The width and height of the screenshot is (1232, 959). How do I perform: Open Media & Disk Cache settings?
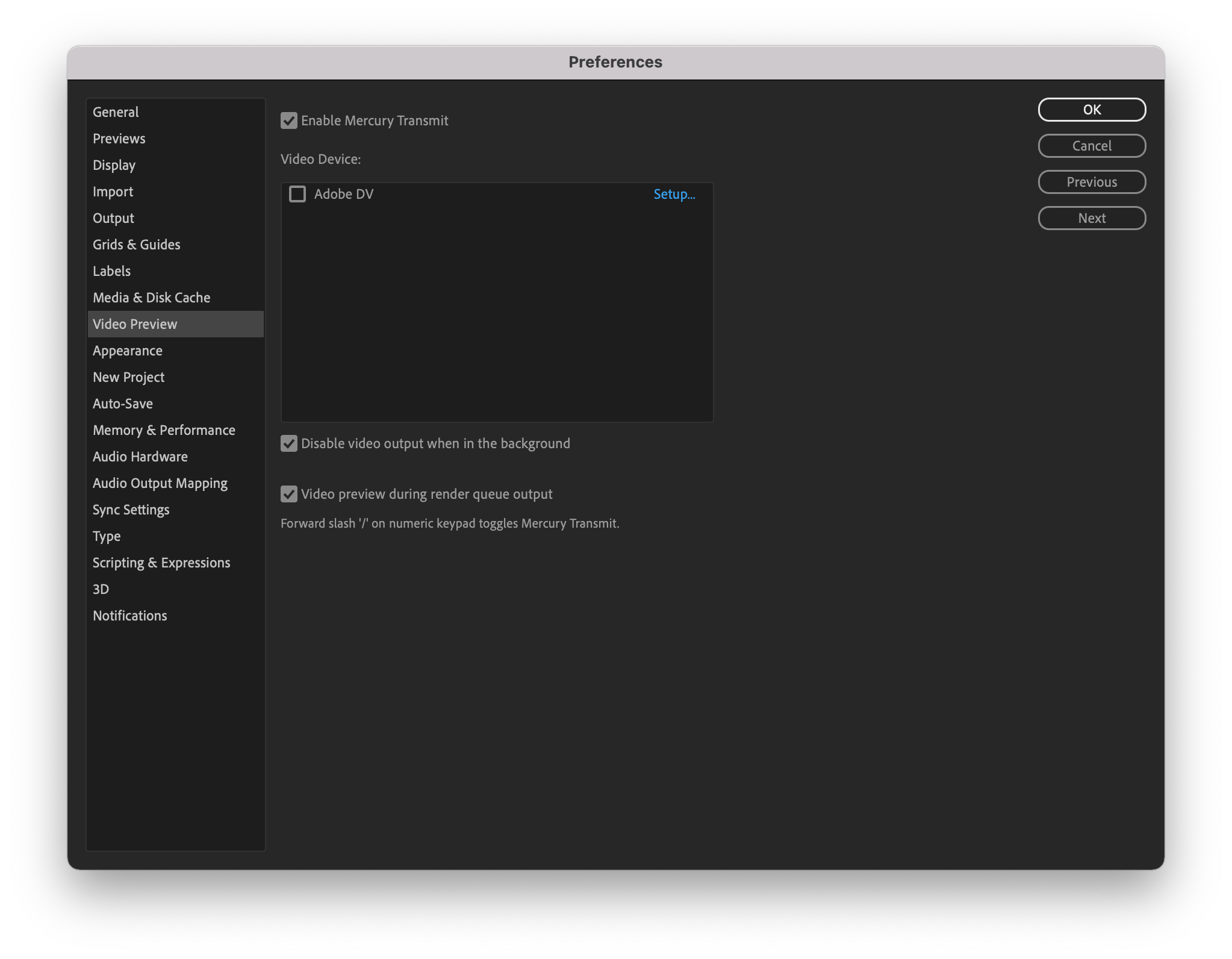click(x=151, y=297)
